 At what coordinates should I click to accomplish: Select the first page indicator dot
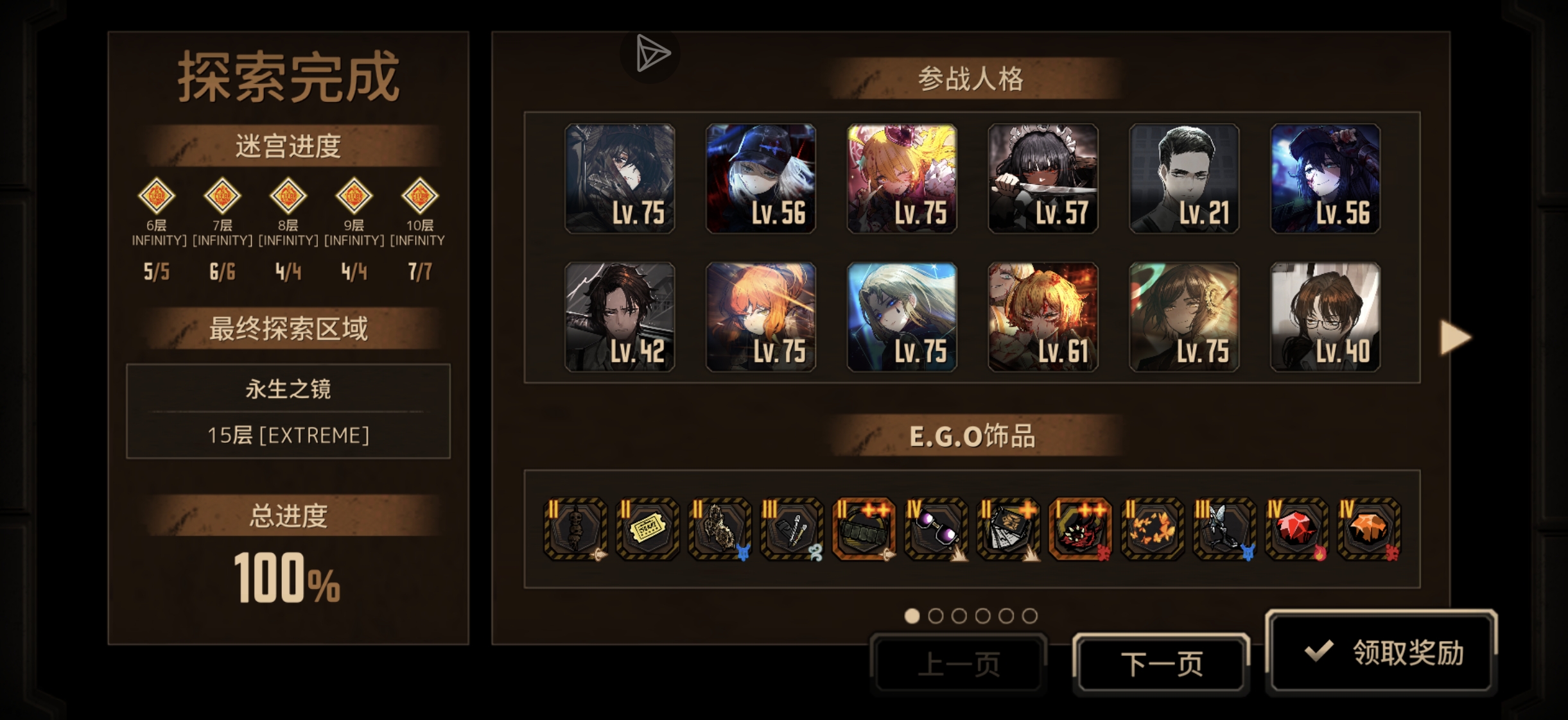pos(912,616)
